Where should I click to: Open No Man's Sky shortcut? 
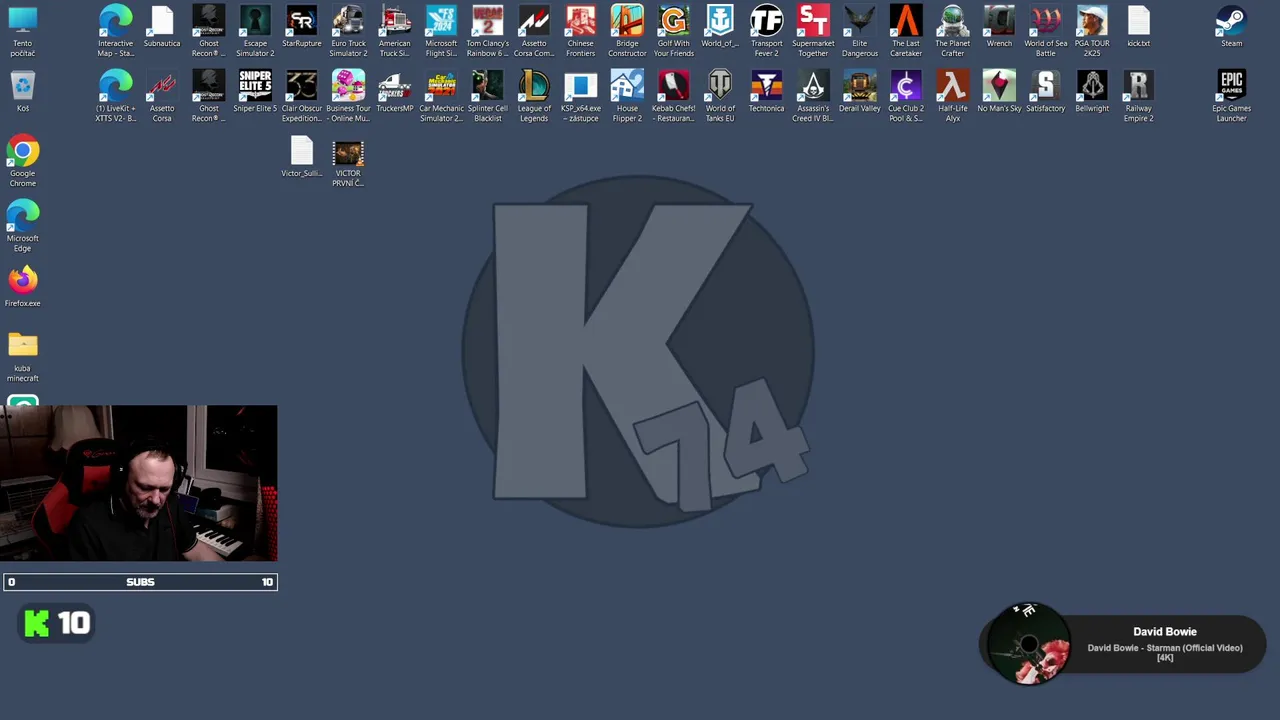click(999, 92)
